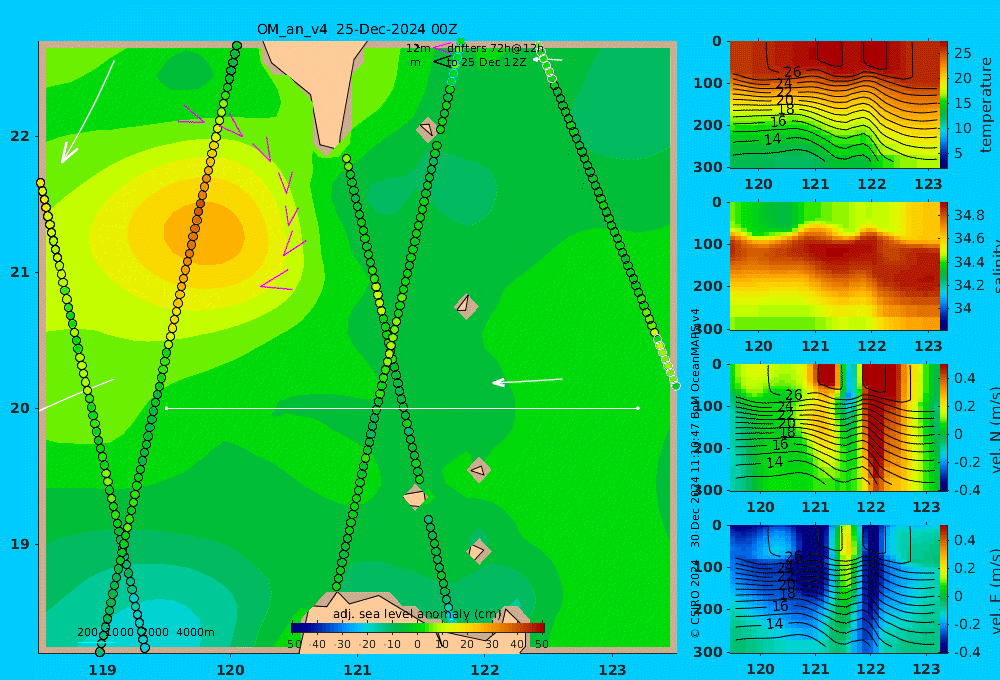Click the magenta arrowhead in the drifter legend
The height and width of the screenshot is (680, 1000).
click(x=441, y=48)
